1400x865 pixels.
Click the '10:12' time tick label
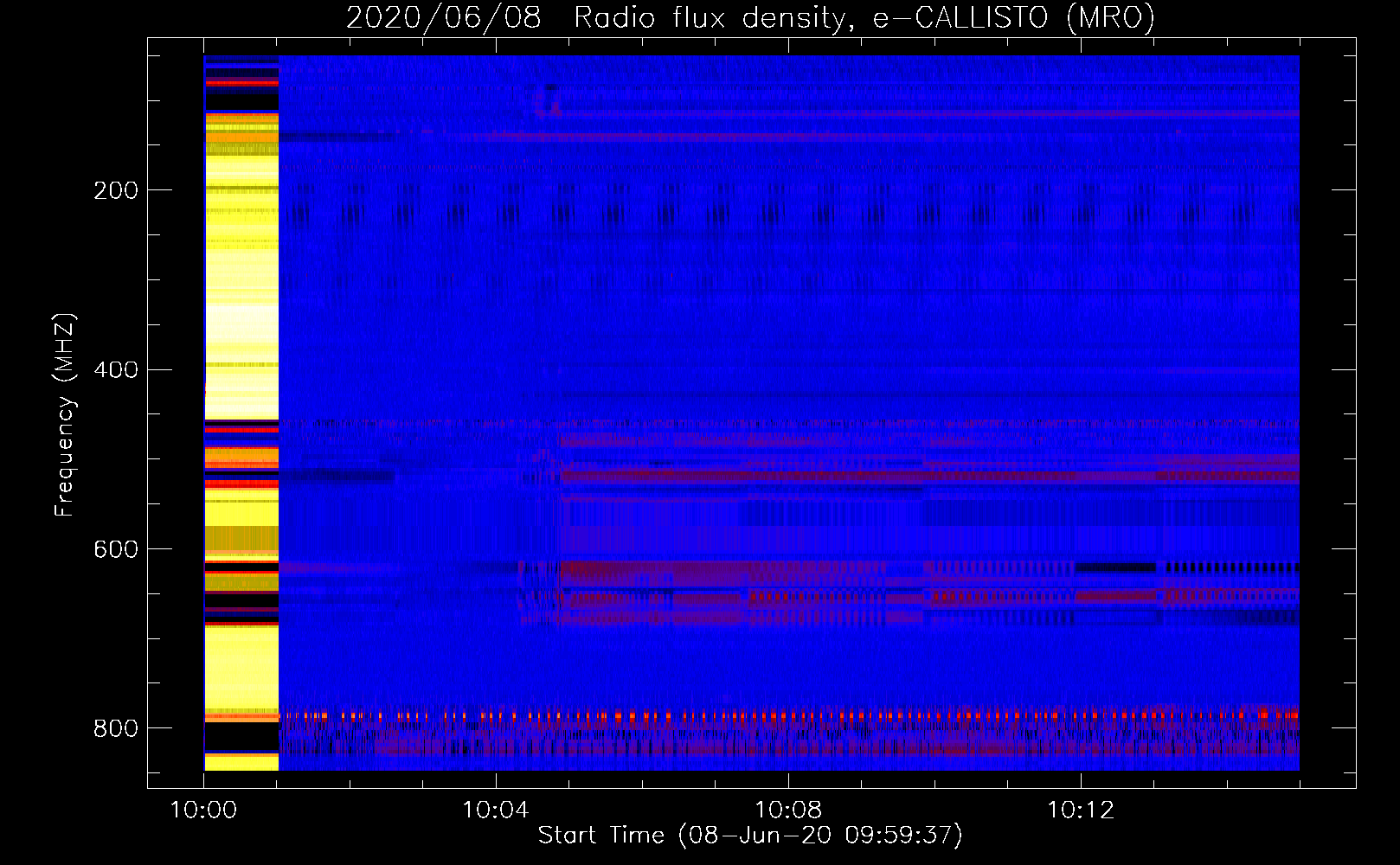1081,811
